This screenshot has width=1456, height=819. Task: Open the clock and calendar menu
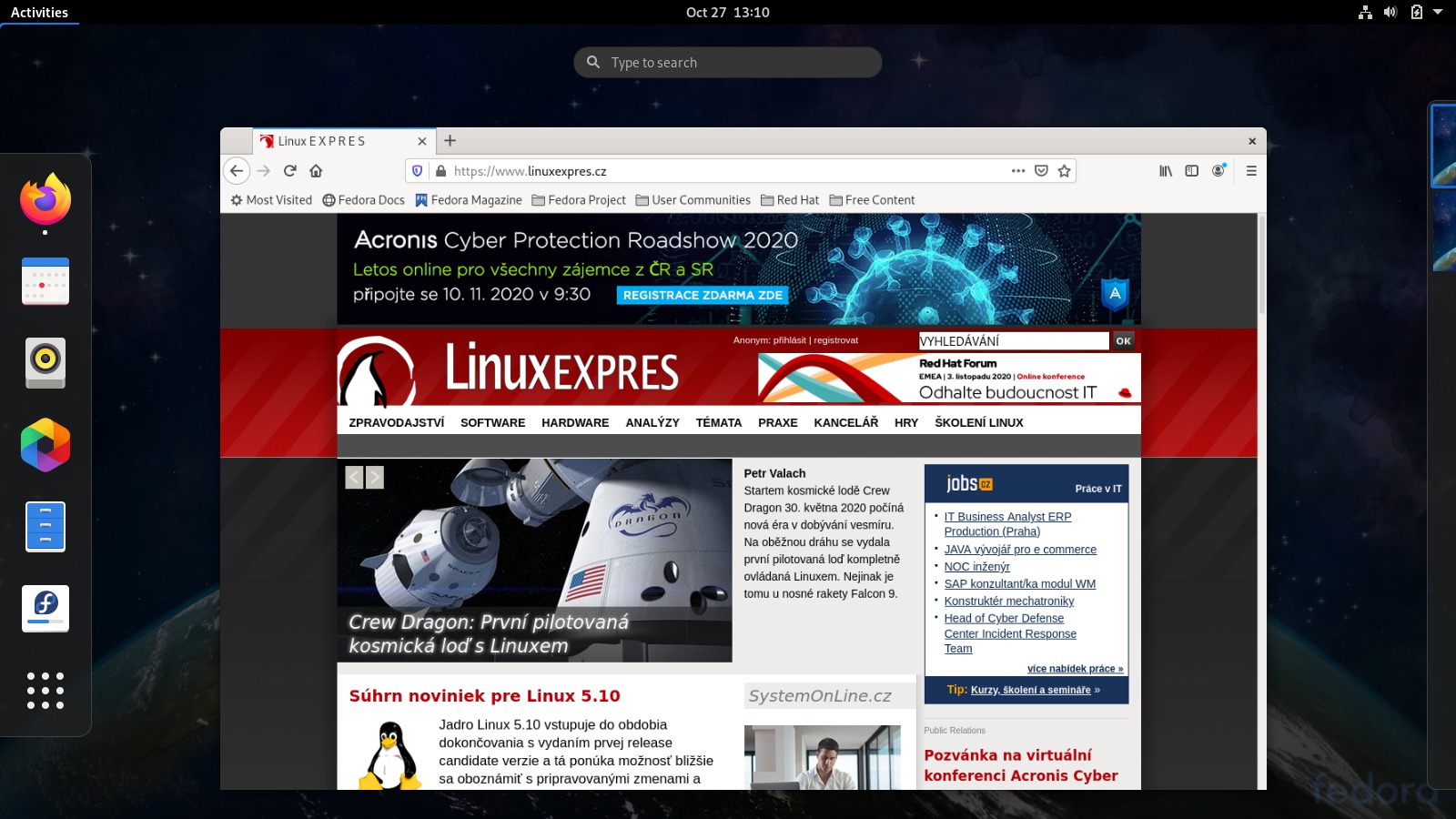(x=728, y=12)
